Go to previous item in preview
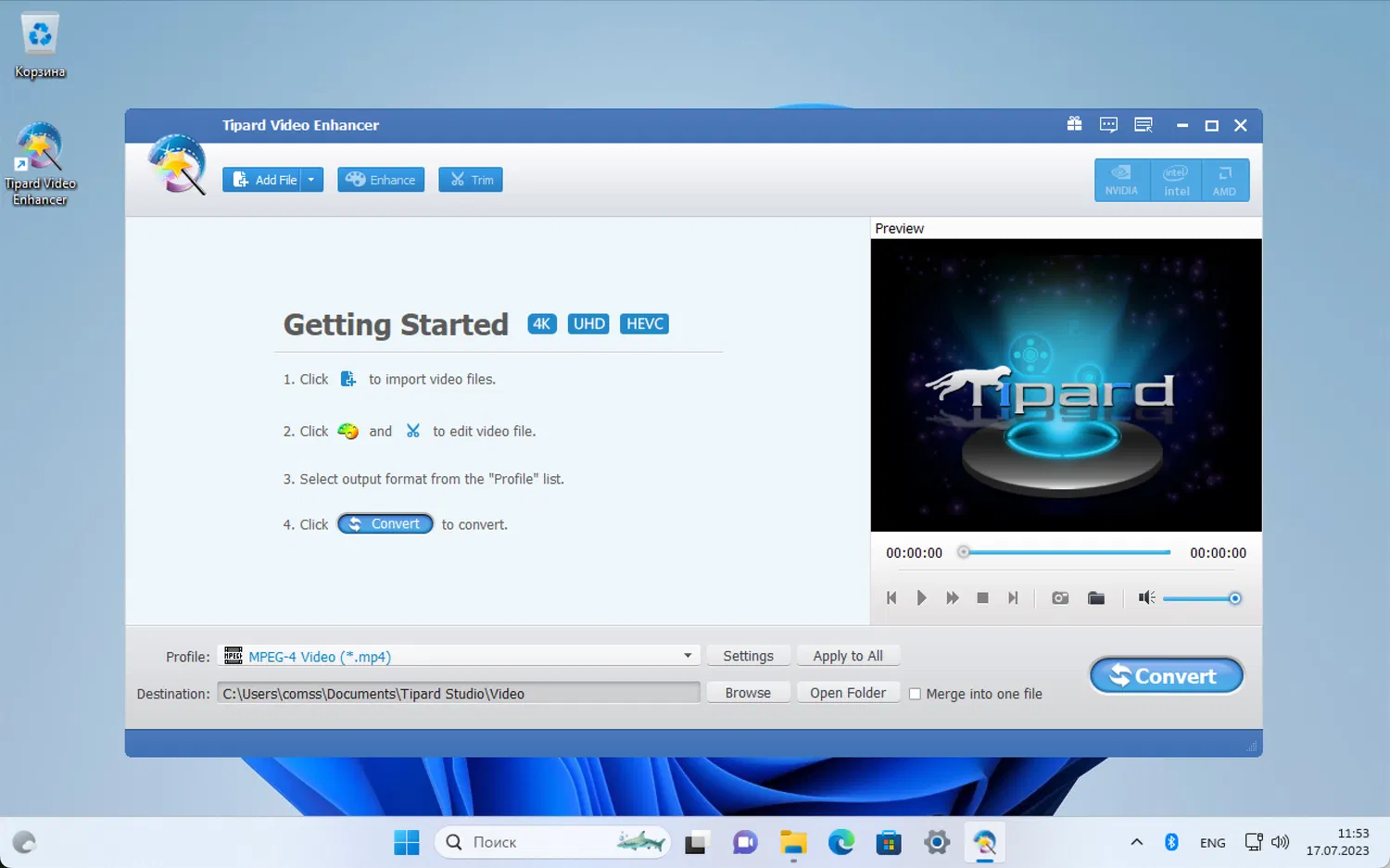Image resolution: width=1390 pixels, height=868 pixels. (x=891, y=598)
